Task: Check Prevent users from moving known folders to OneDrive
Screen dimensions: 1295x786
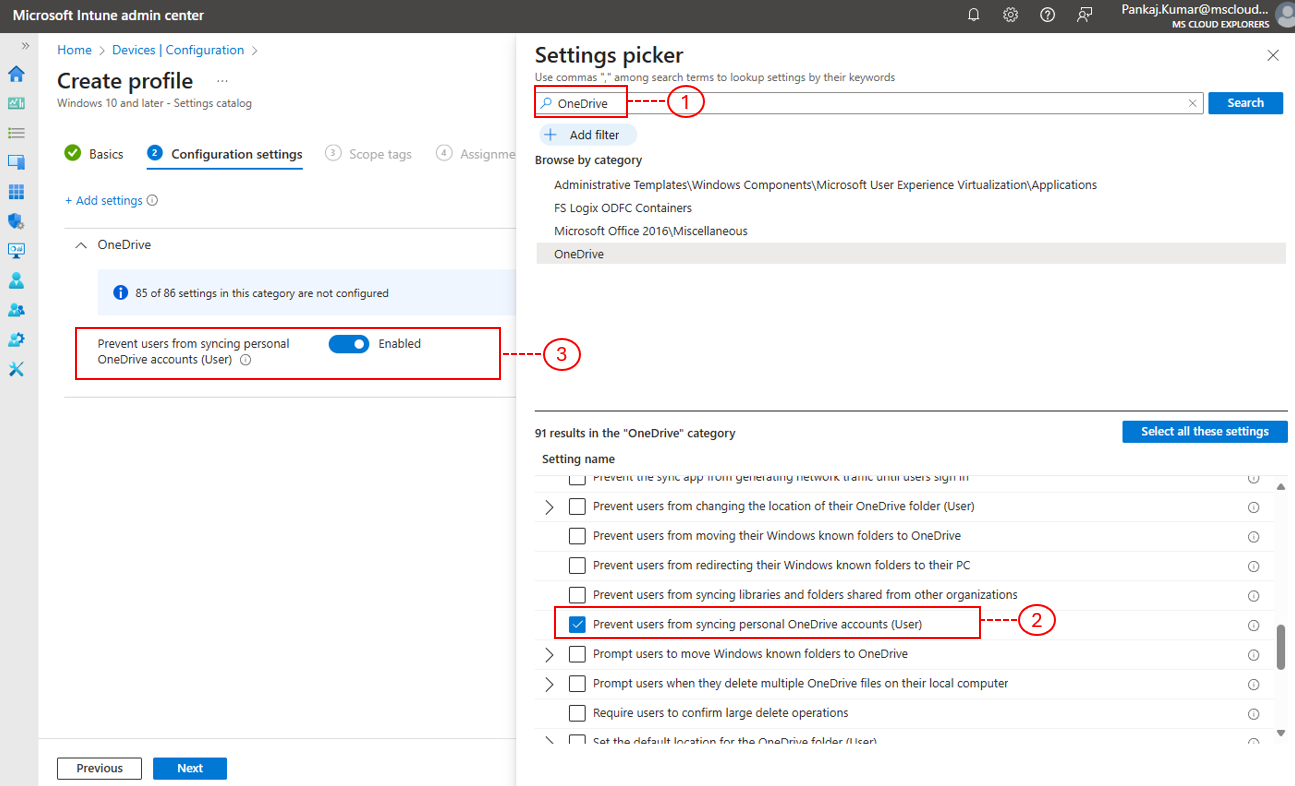Action: (577, 536)
